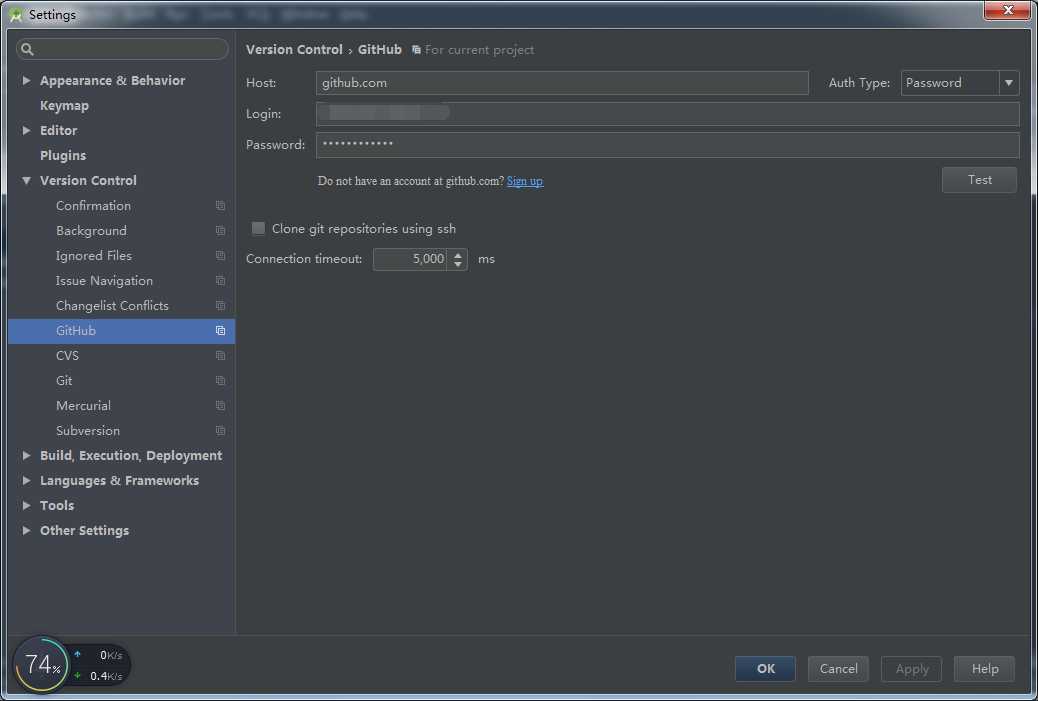Expand Build, Execution, Deployment section
1038x701 pixels.
26,455
